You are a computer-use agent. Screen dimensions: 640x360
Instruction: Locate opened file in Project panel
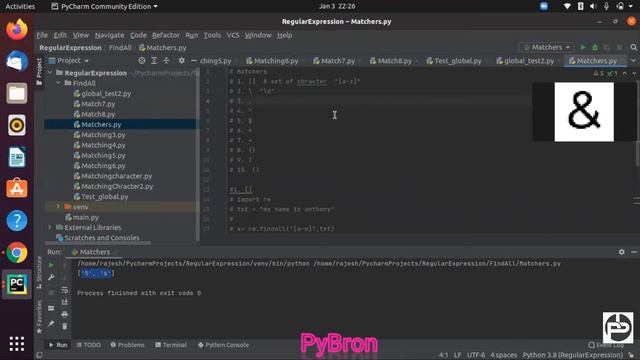tap(142, 60)
